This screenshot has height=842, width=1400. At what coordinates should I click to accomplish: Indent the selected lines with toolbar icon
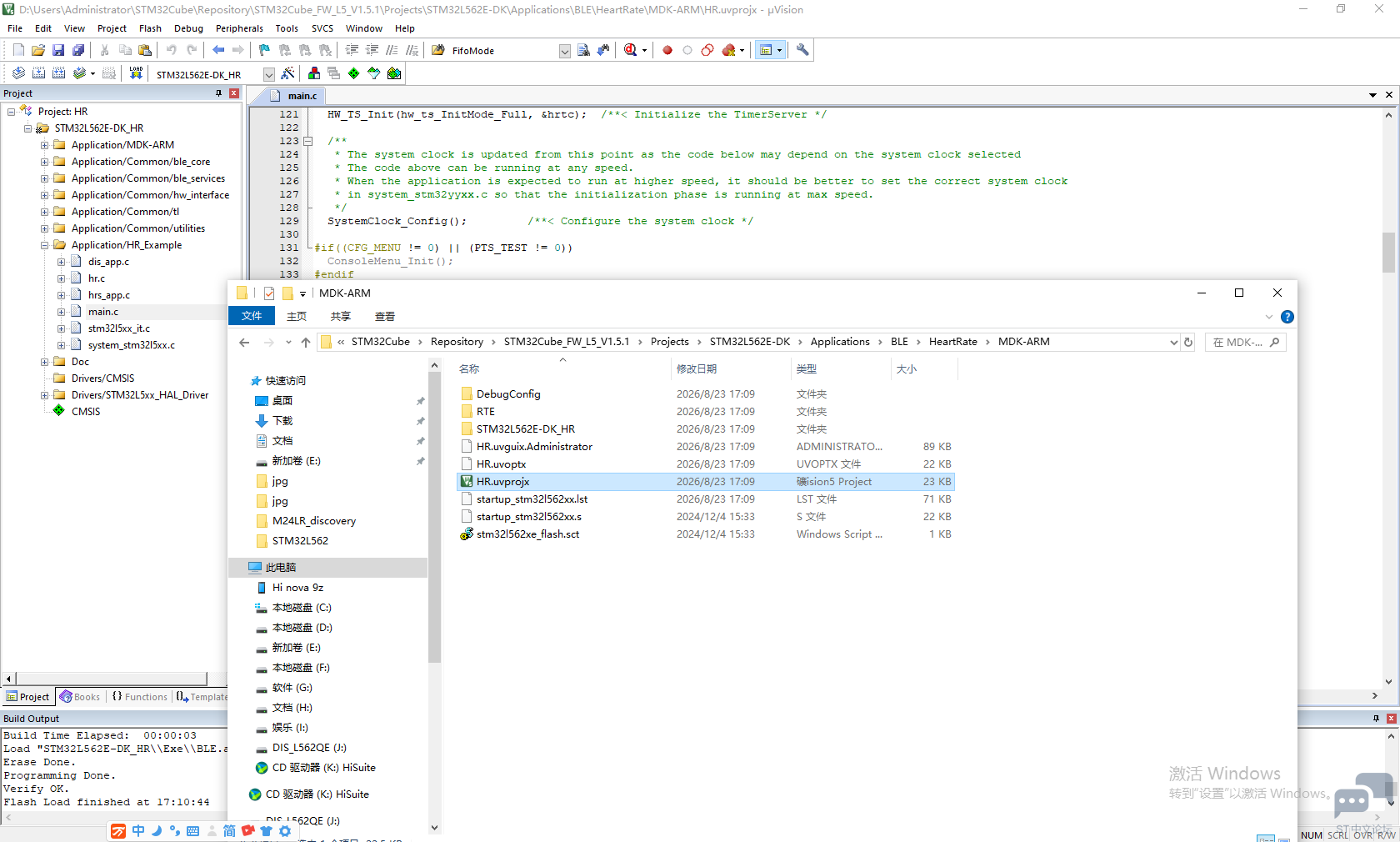coord(352,50)
